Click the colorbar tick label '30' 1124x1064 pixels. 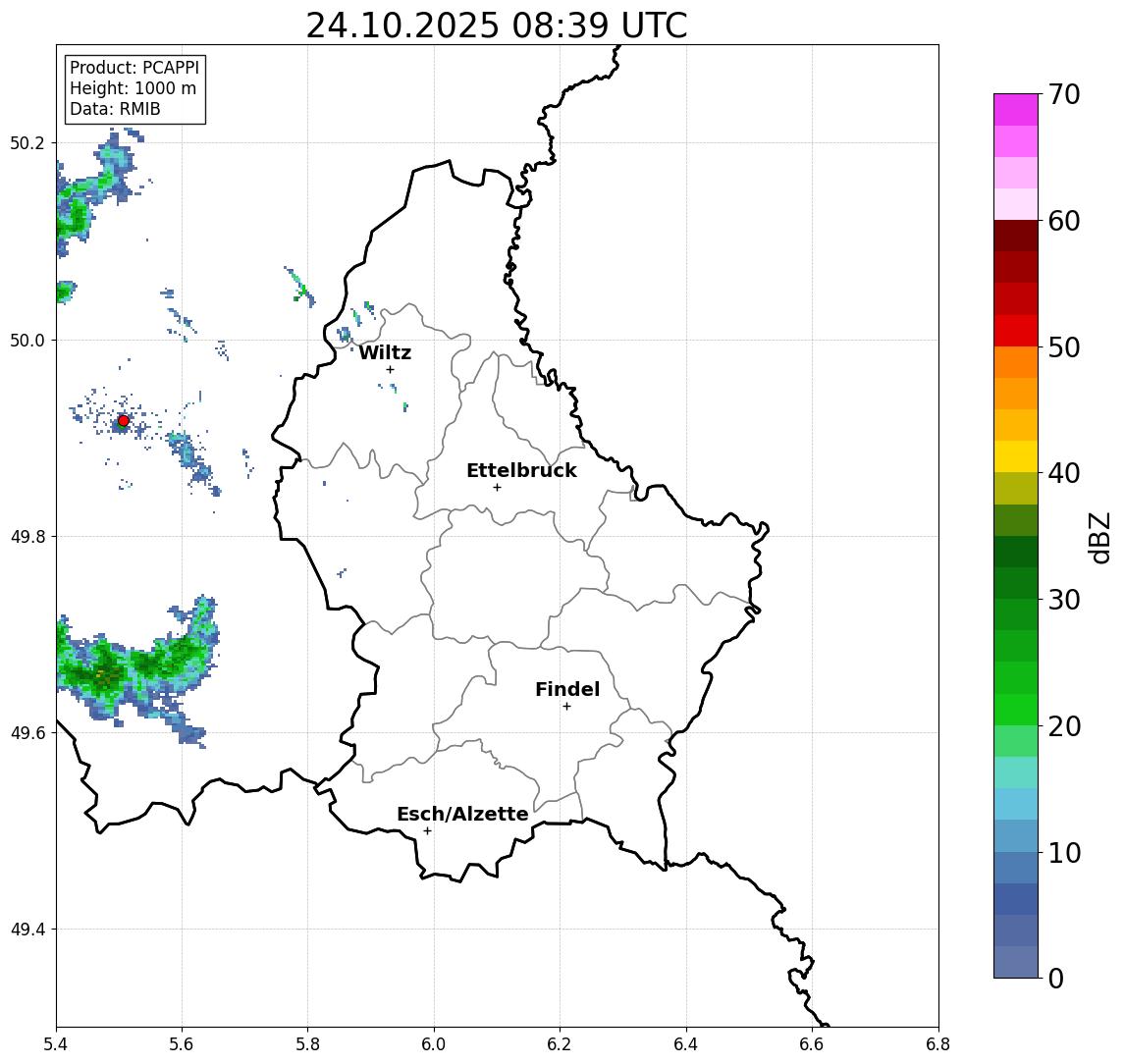1064,600
